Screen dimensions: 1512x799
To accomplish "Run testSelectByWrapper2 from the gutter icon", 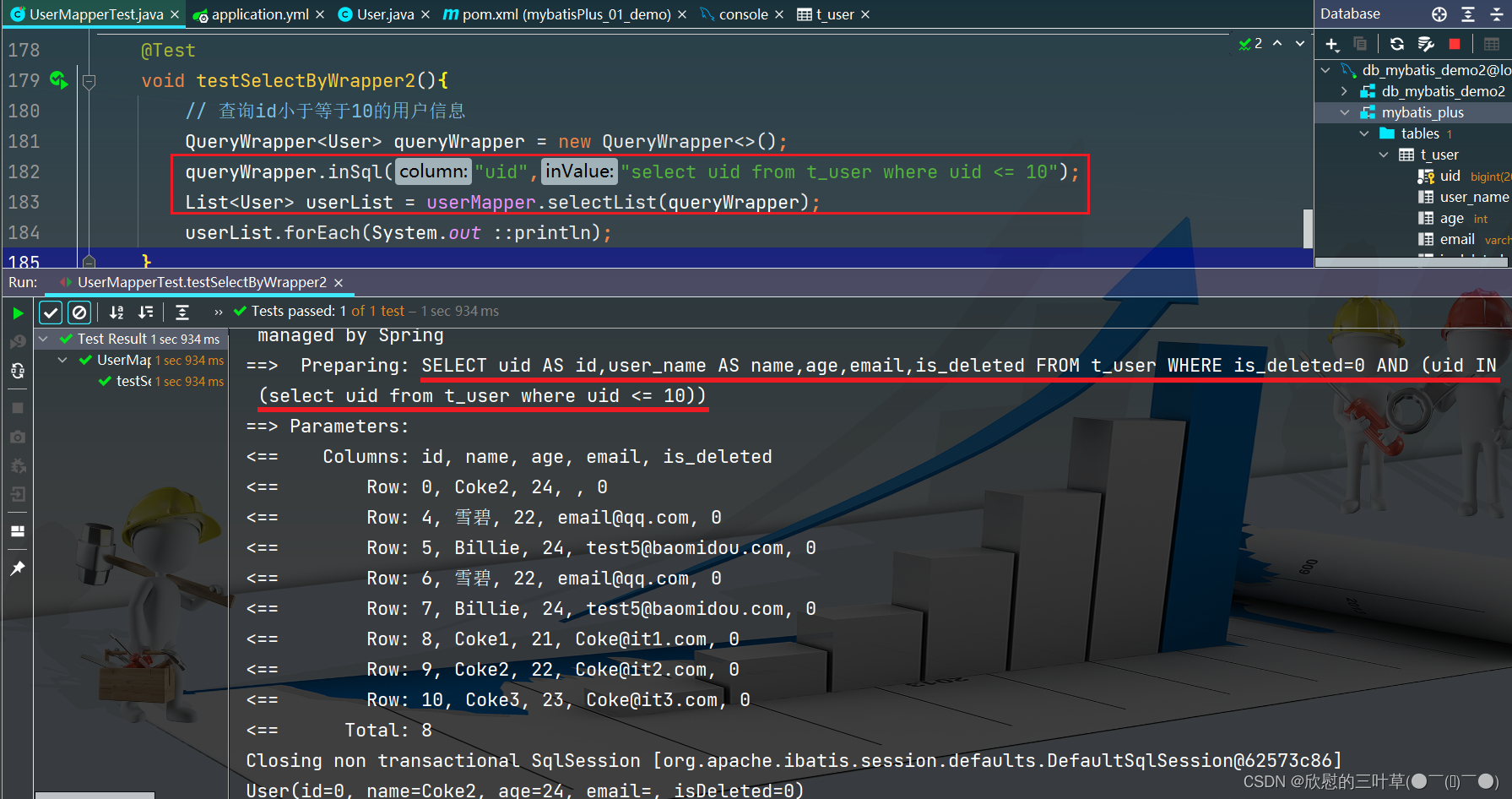I will click(x=58, y=80).
